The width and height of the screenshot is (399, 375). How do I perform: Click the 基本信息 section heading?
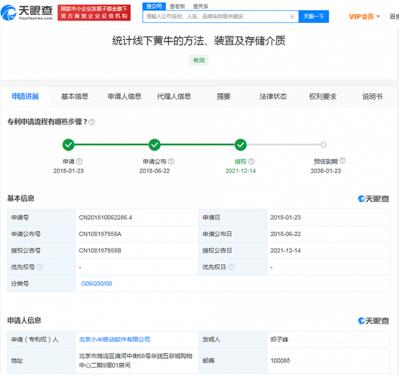(x=21, y=199)
